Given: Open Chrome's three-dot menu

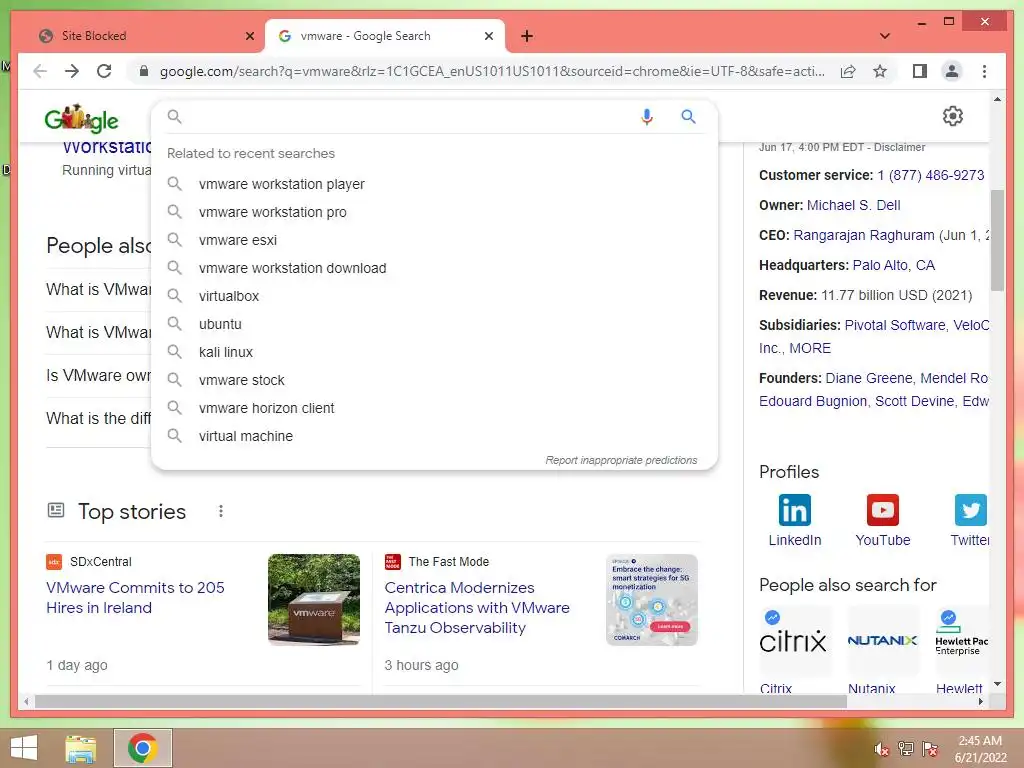Looking at the screenshot, I should [984, 71].
